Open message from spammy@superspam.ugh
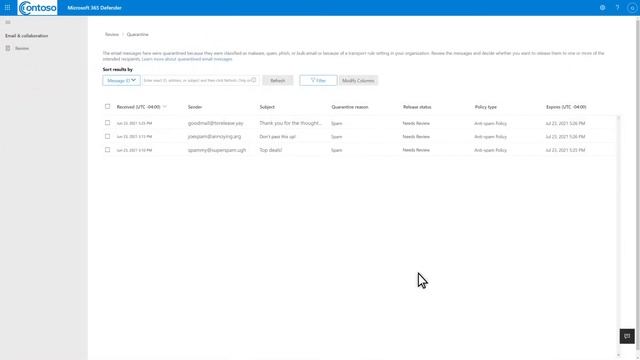Image resolution: width=640 pixels, height=360 pixels. point(217,150)
